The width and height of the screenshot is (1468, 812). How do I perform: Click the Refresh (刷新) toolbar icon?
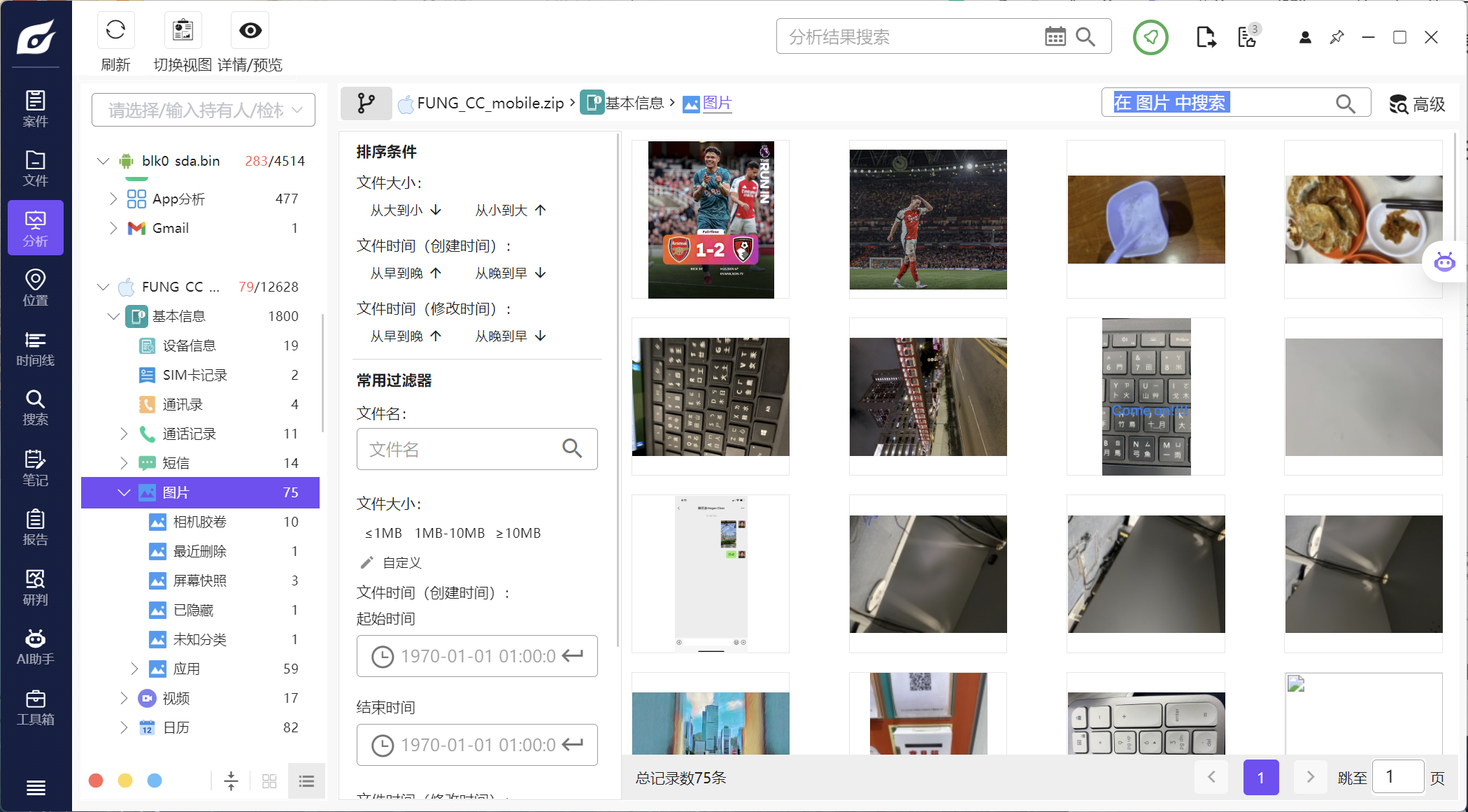pyautogui.click(x=115, y=31)
